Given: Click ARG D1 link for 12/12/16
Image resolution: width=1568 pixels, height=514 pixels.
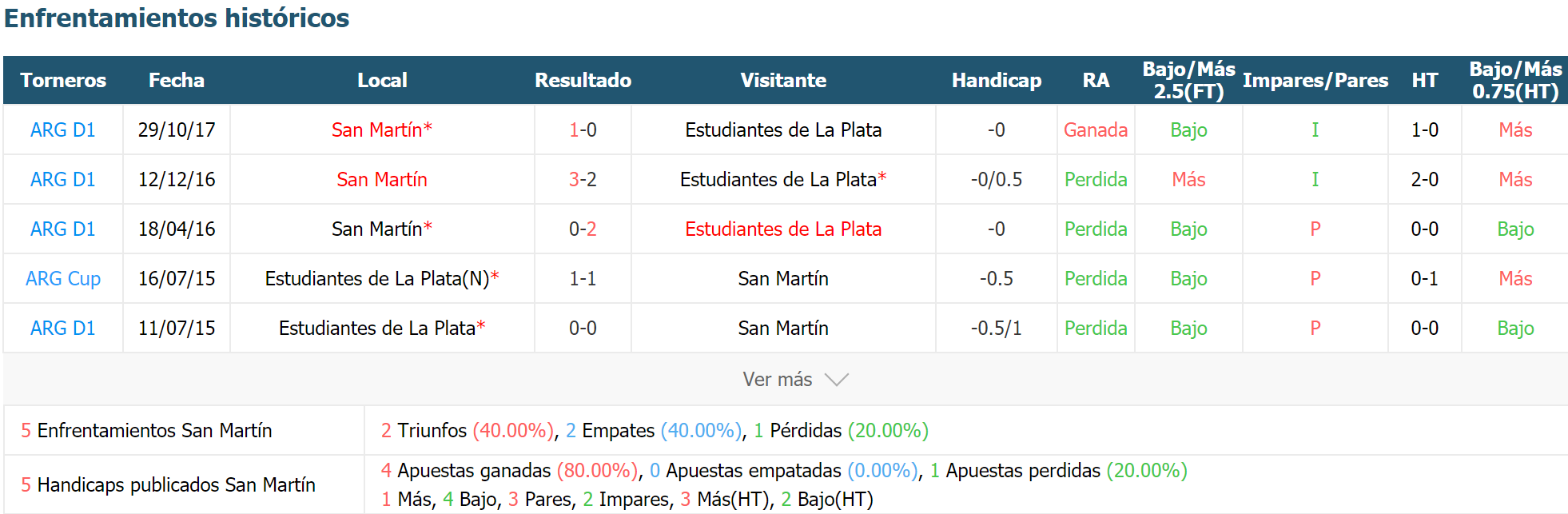Looking at the screenshot, I should coord(62,179).
